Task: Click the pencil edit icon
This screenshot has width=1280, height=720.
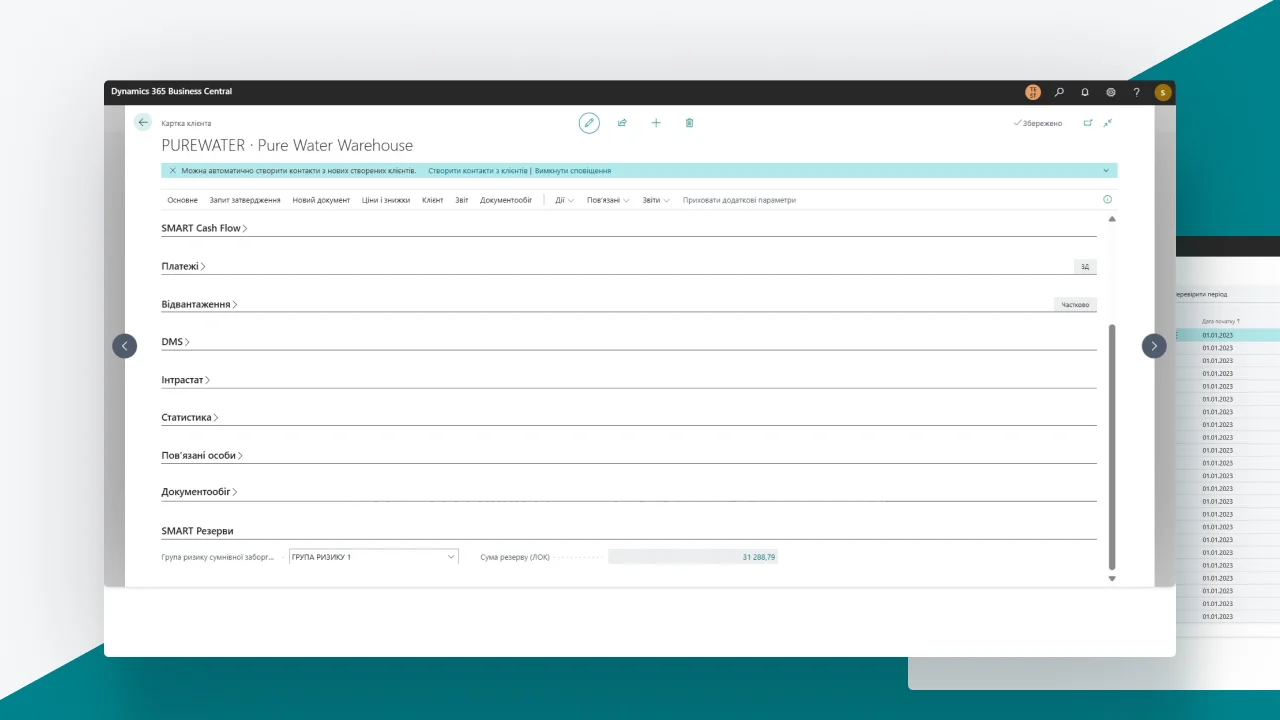Action: 589,123
